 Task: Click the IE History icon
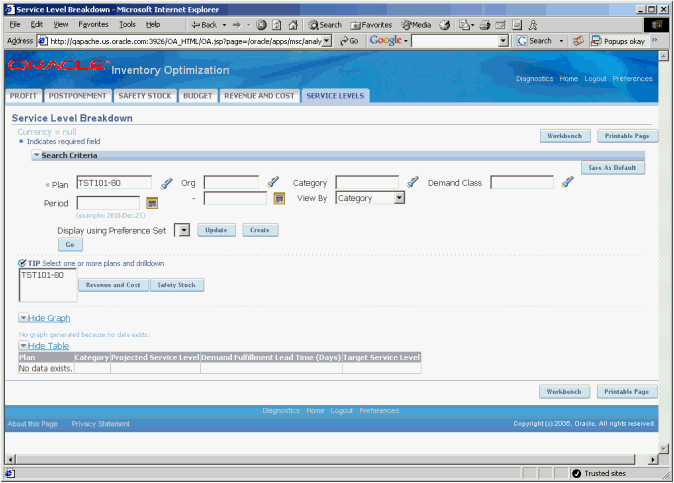click(444, 25)
